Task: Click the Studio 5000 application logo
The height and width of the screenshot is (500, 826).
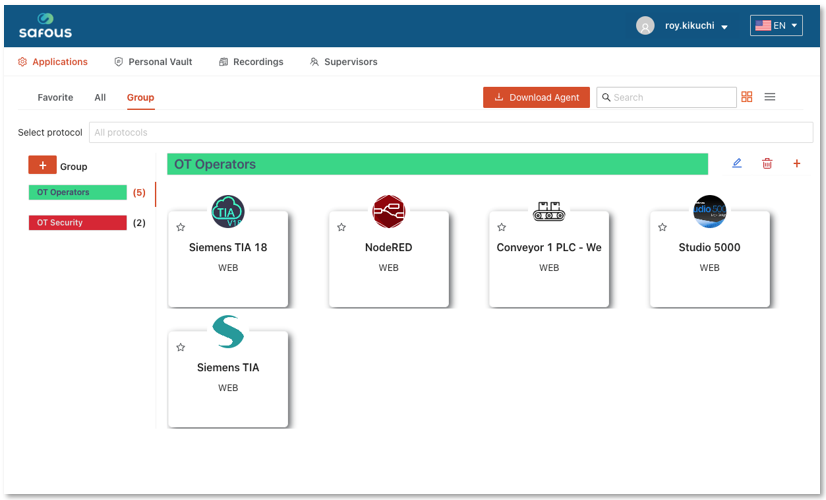Action: coord(710,211)
